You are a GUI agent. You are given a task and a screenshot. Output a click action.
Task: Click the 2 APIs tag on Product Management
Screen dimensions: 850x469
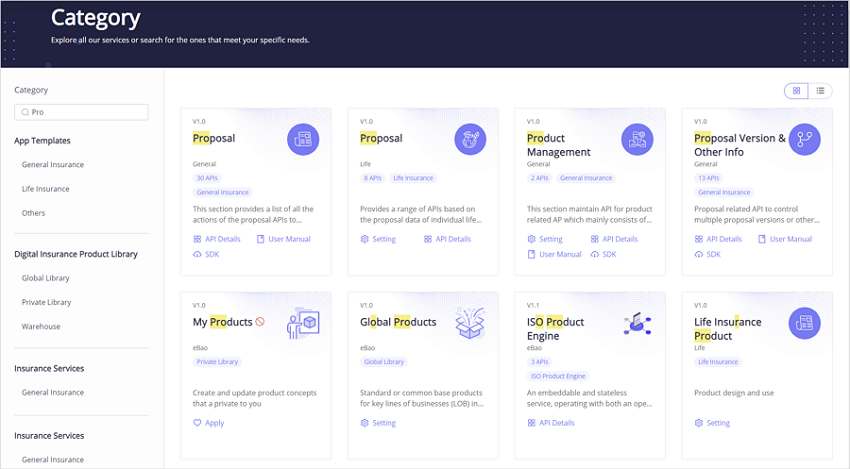(540, 178)
